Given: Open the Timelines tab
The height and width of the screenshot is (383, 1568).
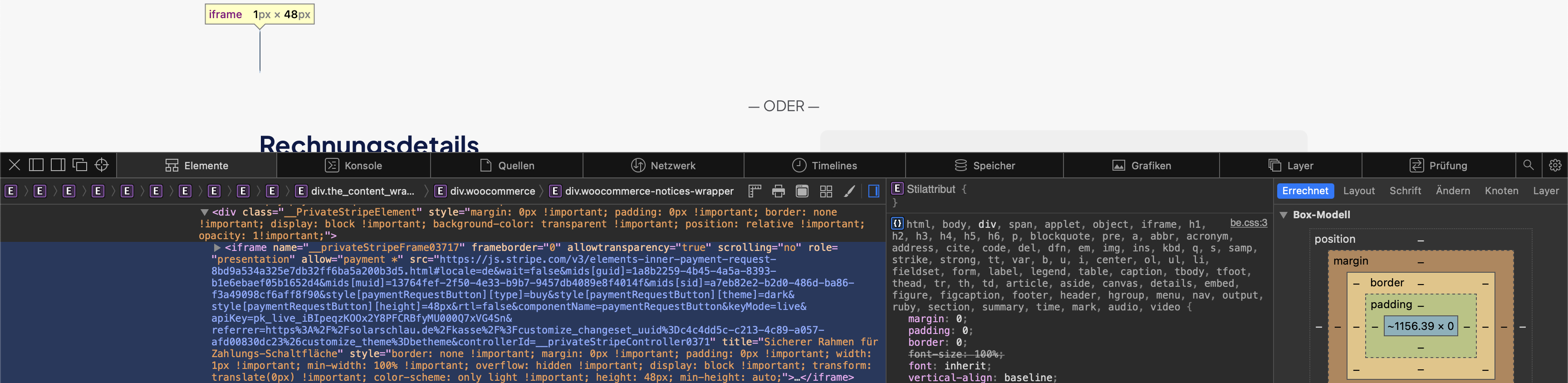Looking at the screenshot, I should (825, 166).
